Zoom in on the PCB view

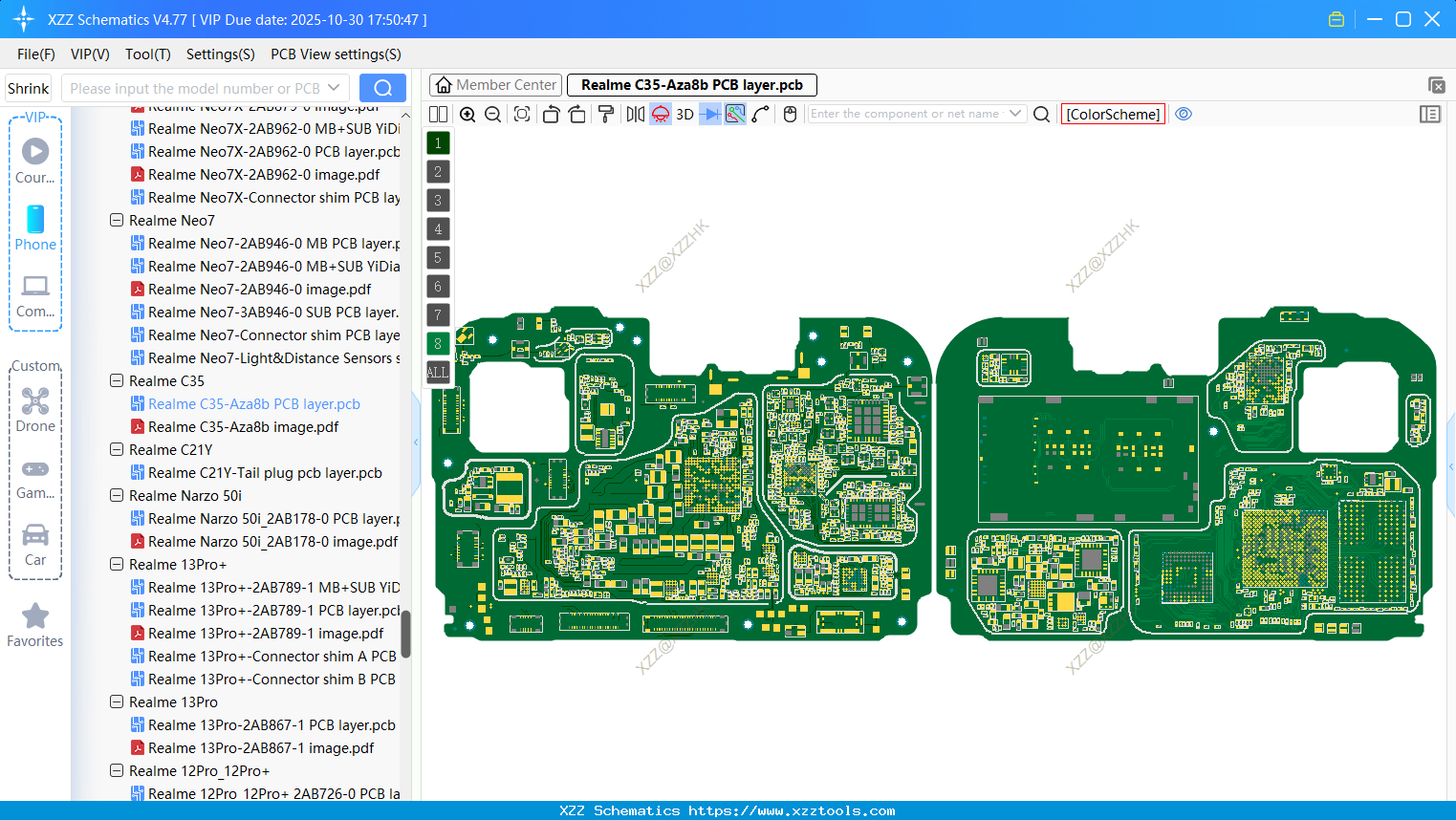[x=467, y=115]
